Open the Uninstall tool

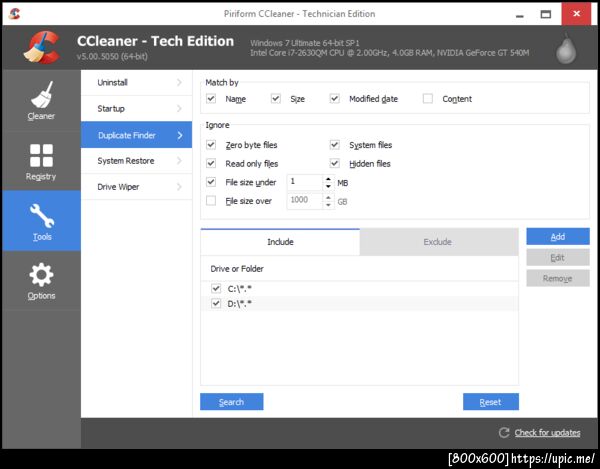(x=136, y=82)
